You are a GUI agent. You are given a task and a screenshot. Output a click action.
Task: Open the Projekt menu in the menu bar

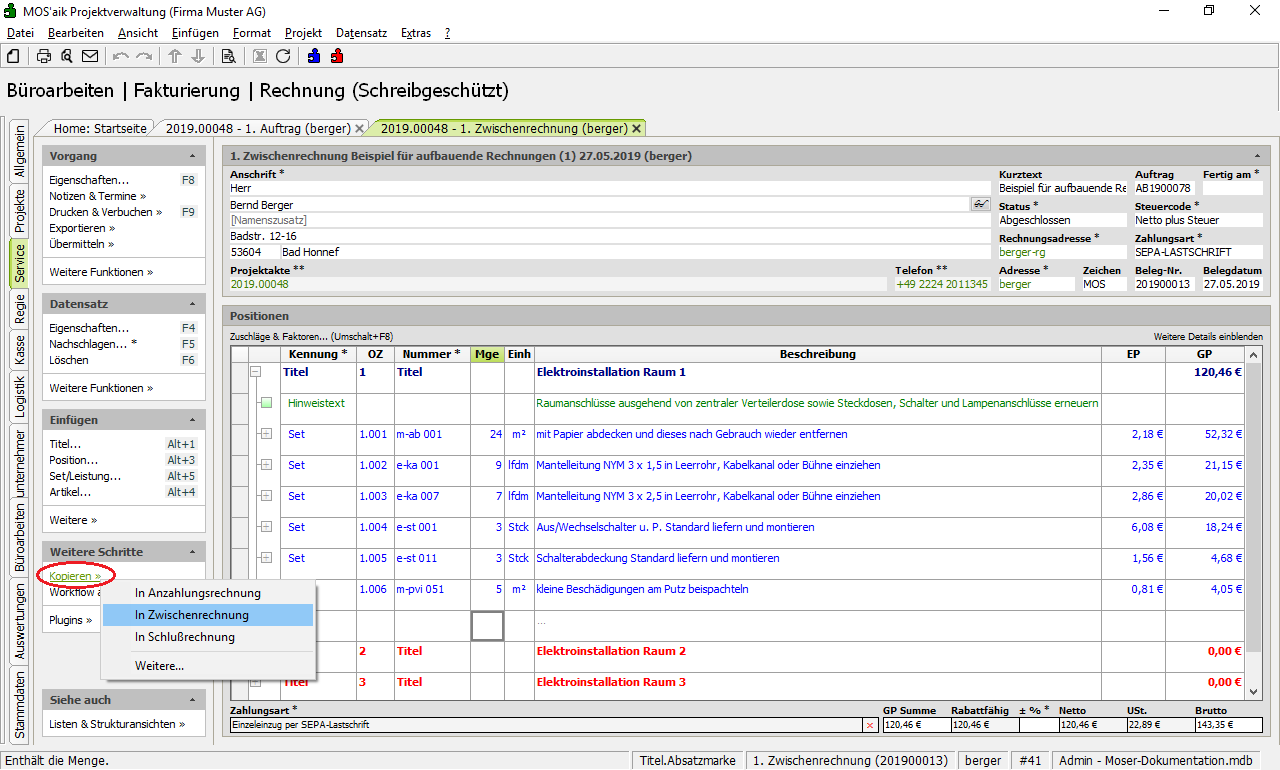click(303, 33)
